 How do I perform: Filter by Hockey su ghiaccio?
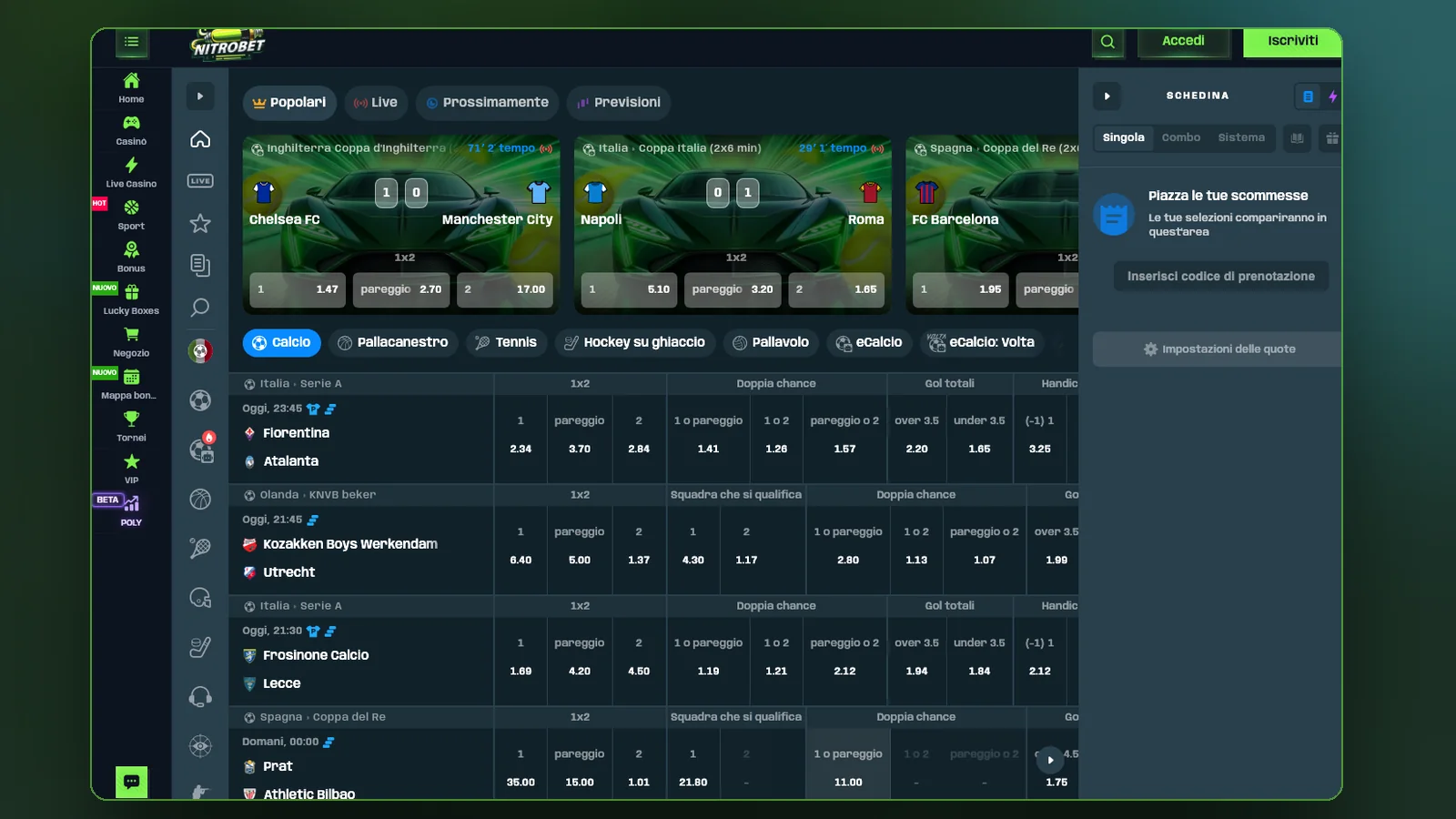point(635,343)
